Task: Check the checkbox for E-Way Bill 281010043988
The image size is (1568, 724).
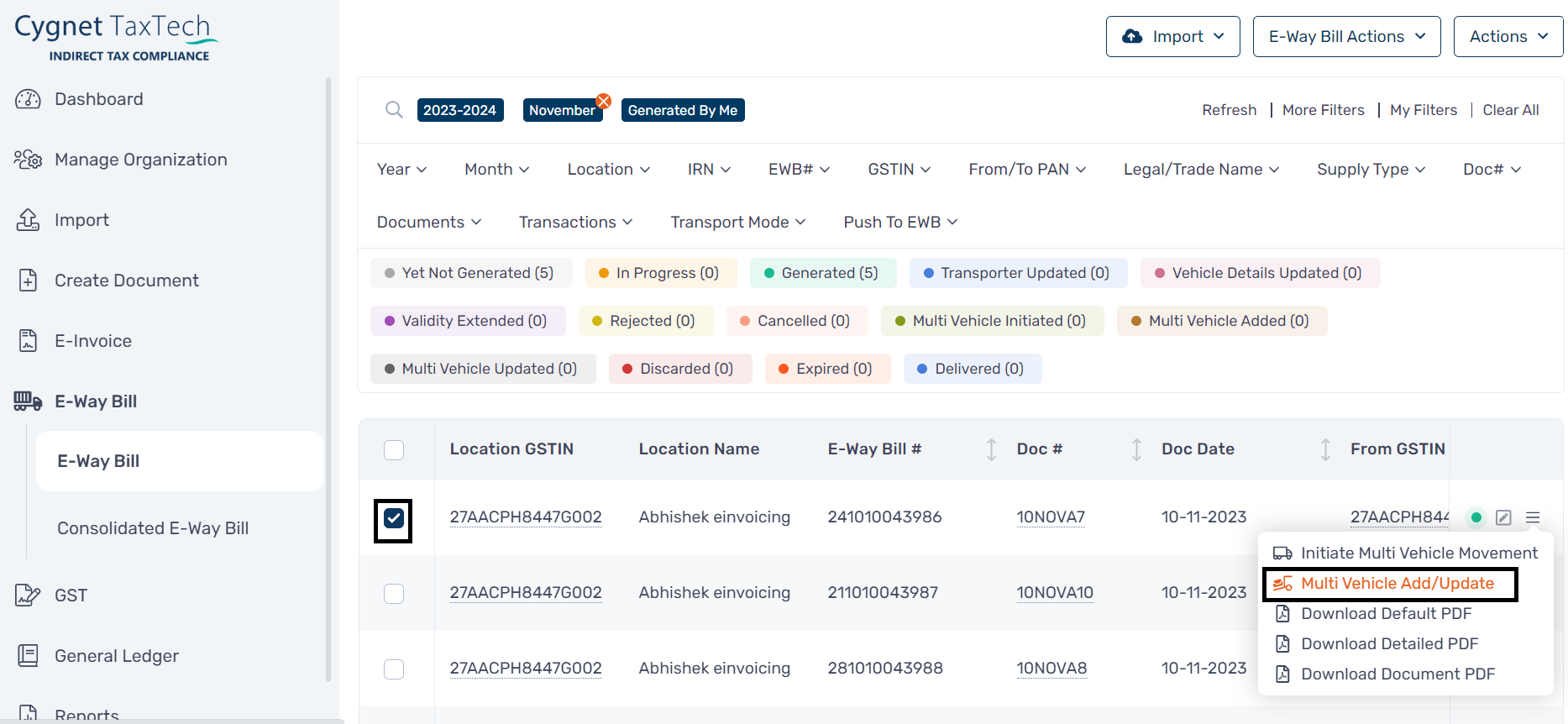Action: point(394,669)
